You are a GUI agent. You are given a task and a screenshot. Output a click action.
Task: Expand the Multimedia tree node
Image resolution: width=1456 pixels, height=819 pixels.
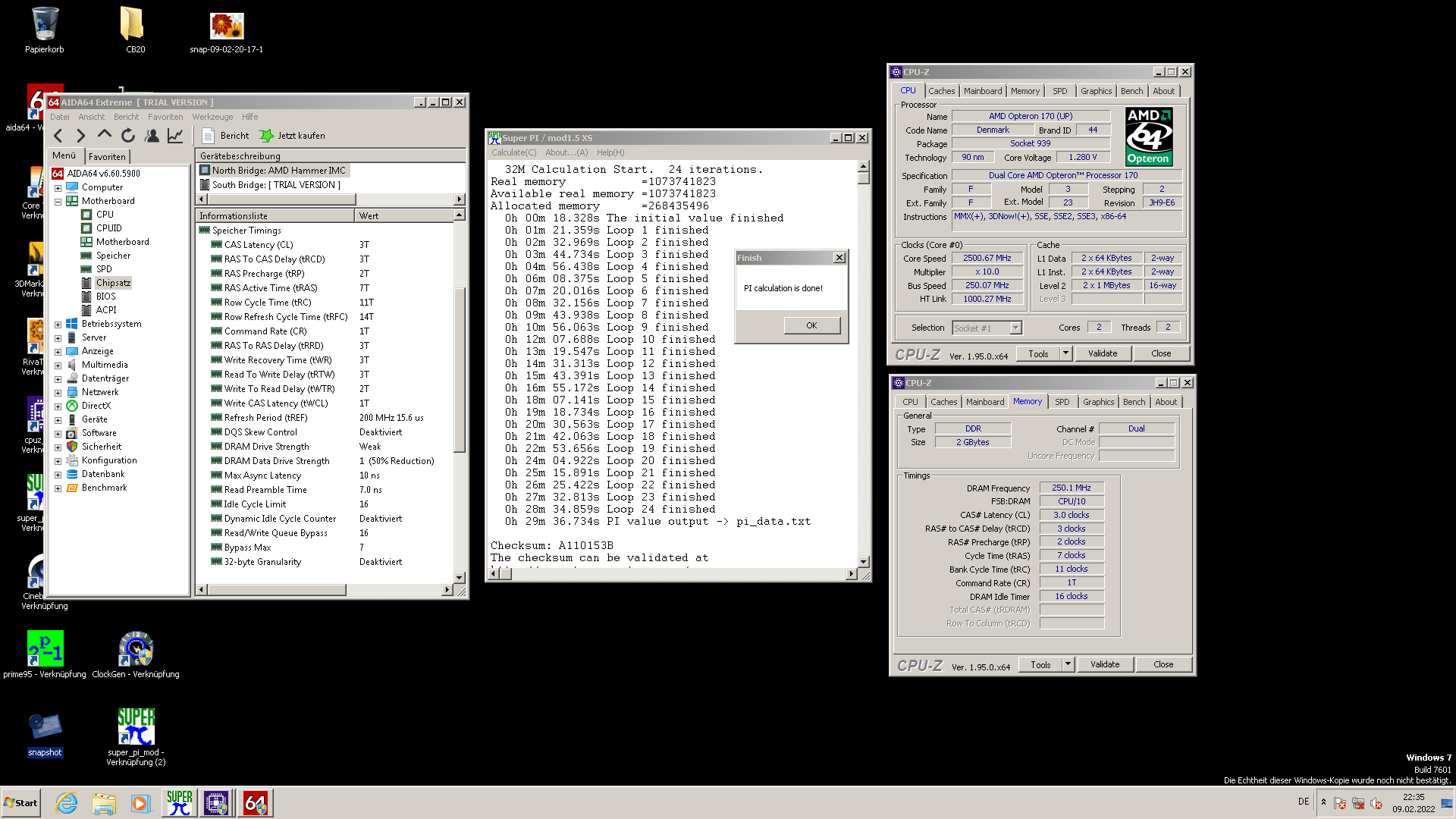[58, 366]
